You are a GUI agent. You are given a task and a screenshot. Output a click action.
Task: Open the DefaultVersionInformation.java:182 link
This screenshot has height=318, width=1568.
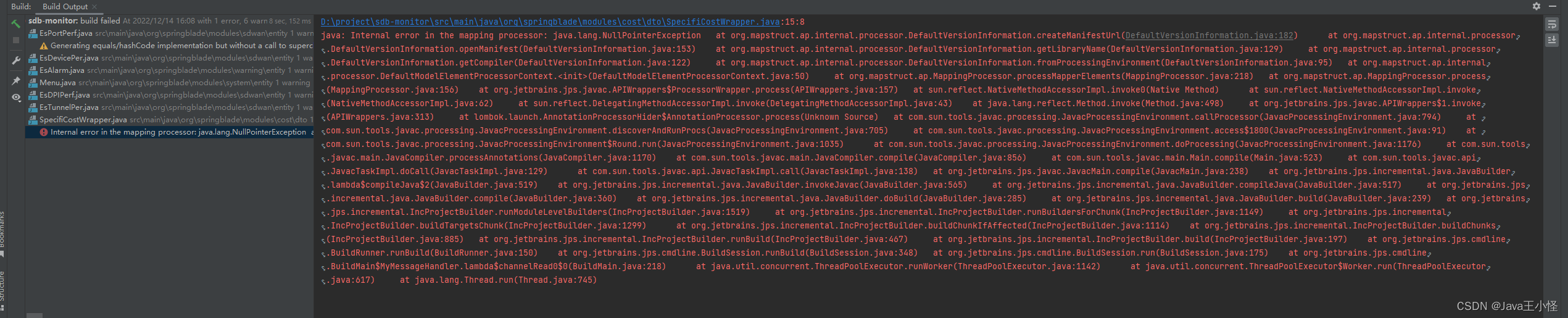(1209, 36)
